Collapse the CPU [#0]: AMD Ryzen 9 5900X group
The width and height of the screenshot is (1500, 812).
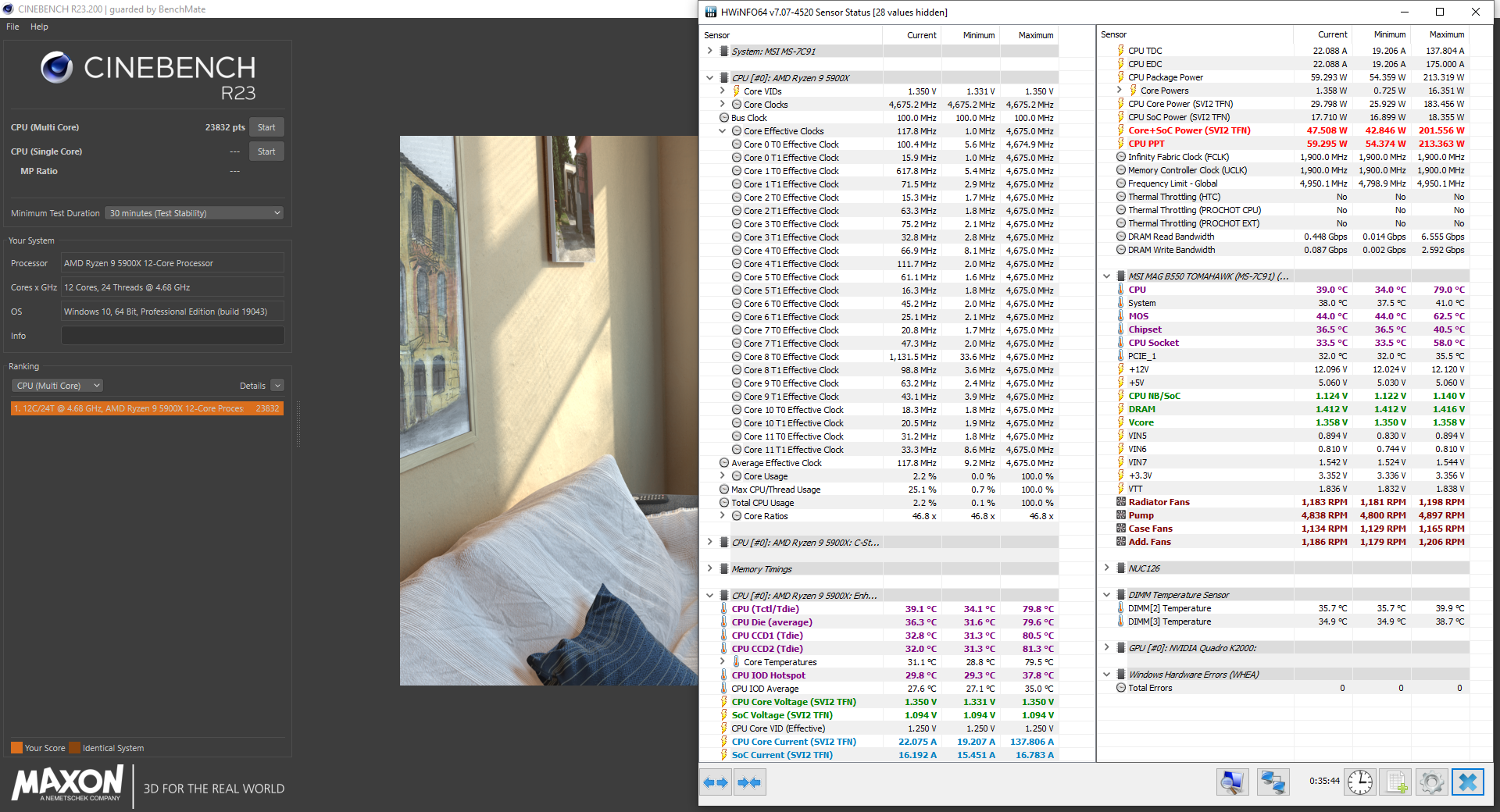[709, 78]
